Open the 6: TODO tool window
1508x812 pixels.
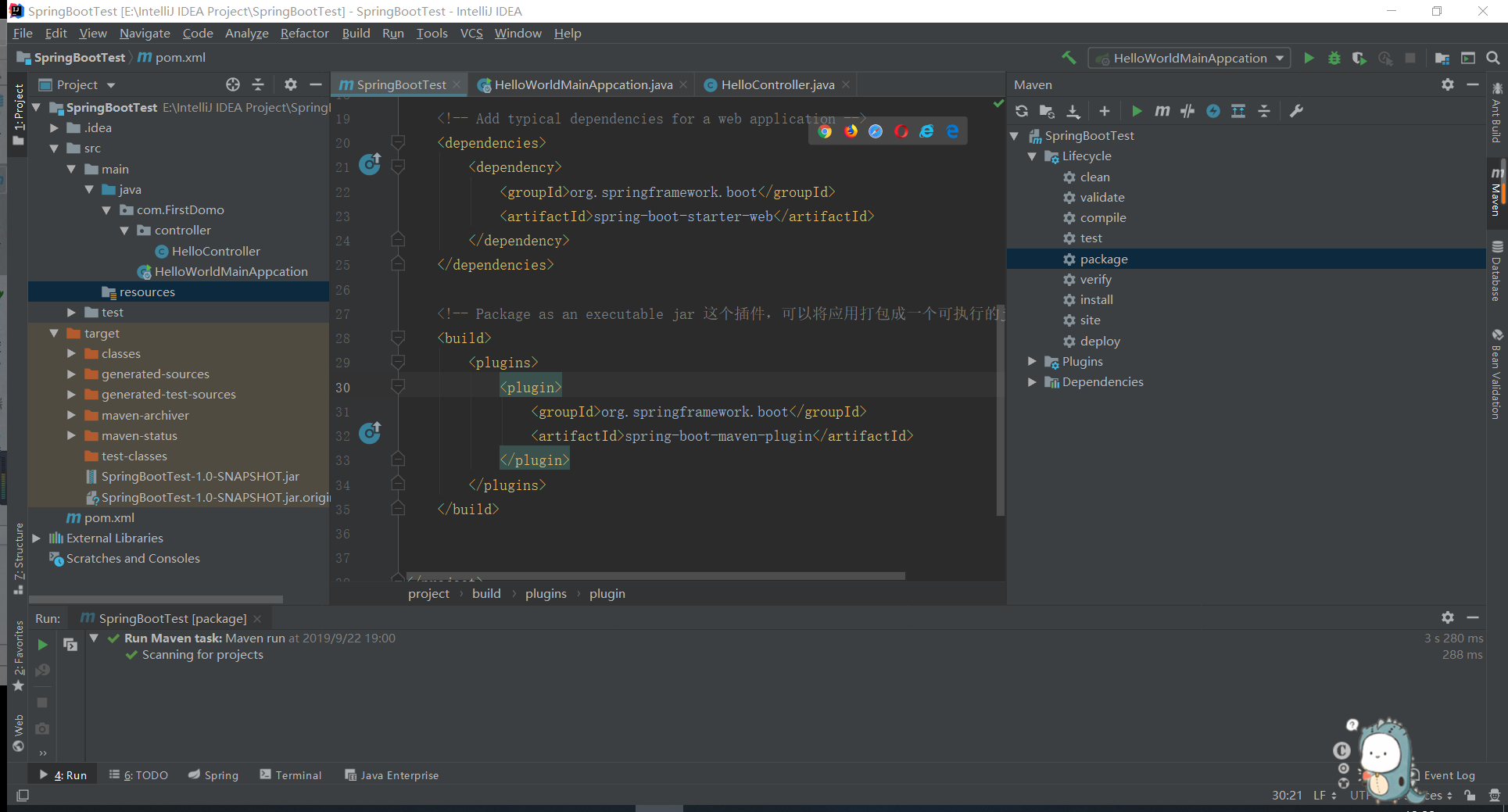click(138, 775)
